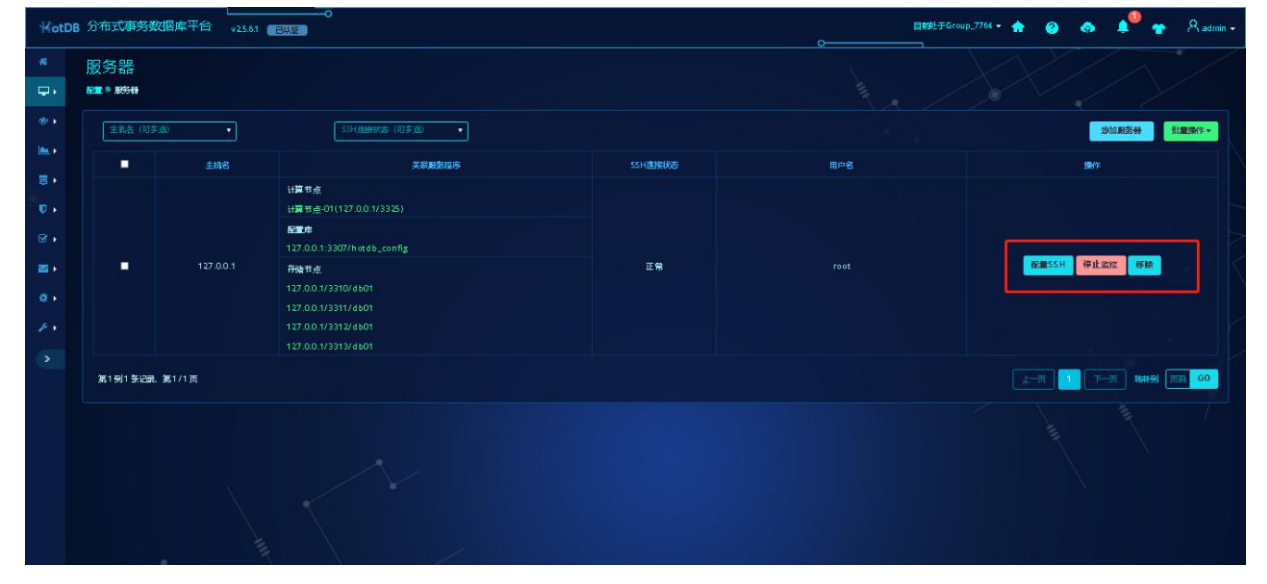Open the home icon in left sidebar
This screenshot has width=1267, height=584.
pos(43,62)
